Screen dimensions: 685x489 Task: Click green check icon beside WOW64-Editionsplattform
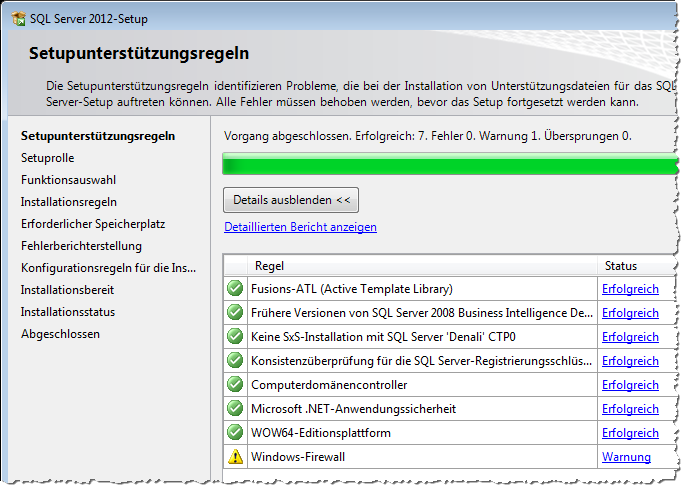(236, 433)
